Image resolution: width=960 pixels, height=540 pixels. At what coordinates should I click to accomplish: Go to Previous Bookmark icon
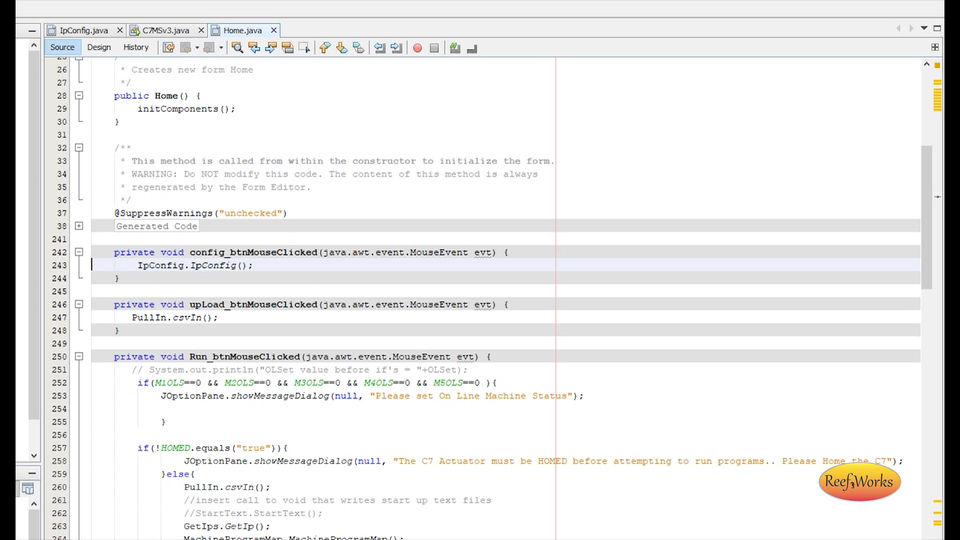click(x=325, y=48)
